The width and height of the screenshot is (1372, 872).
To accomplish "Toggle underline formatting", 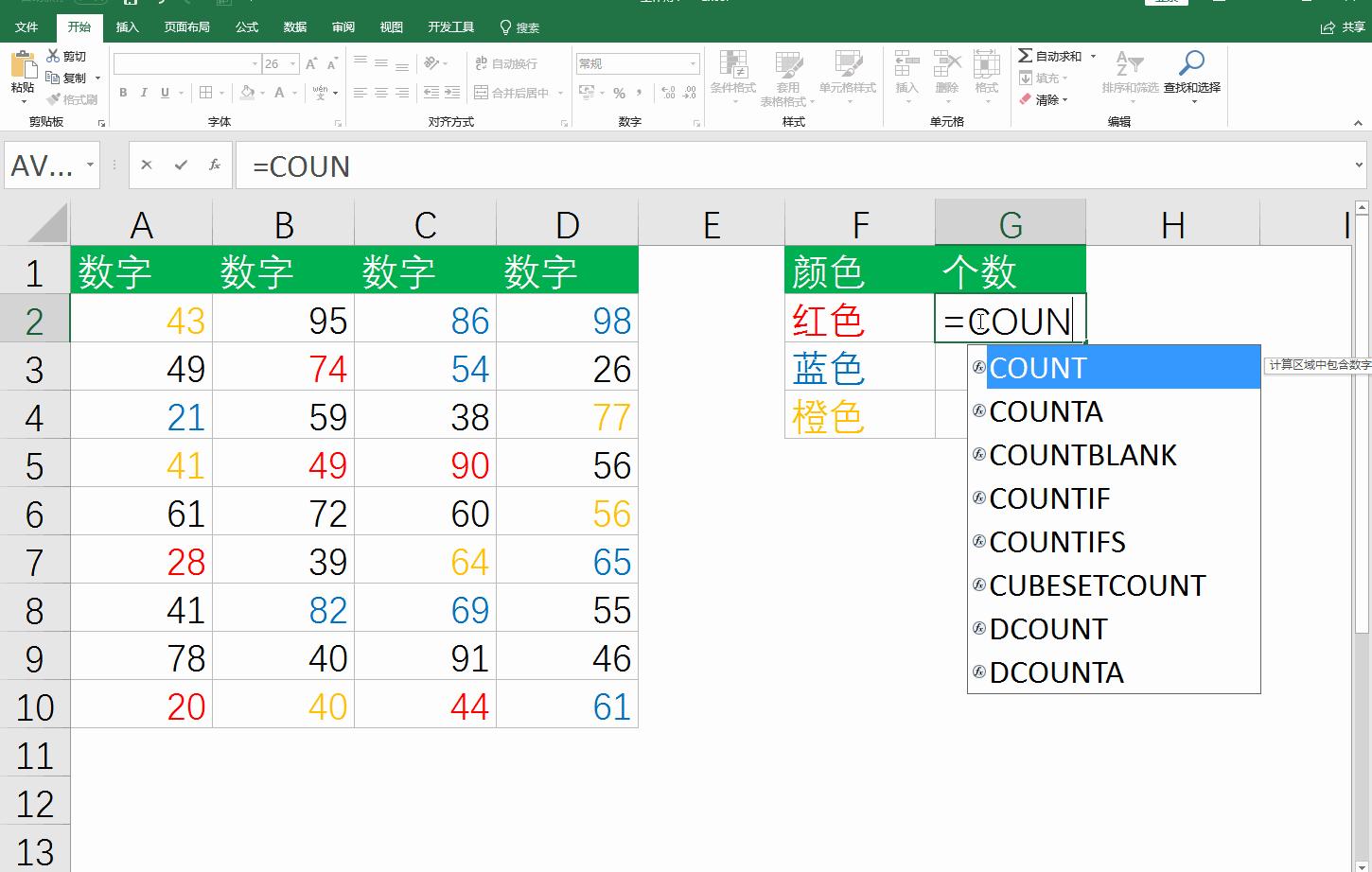I will click(163, 93).
